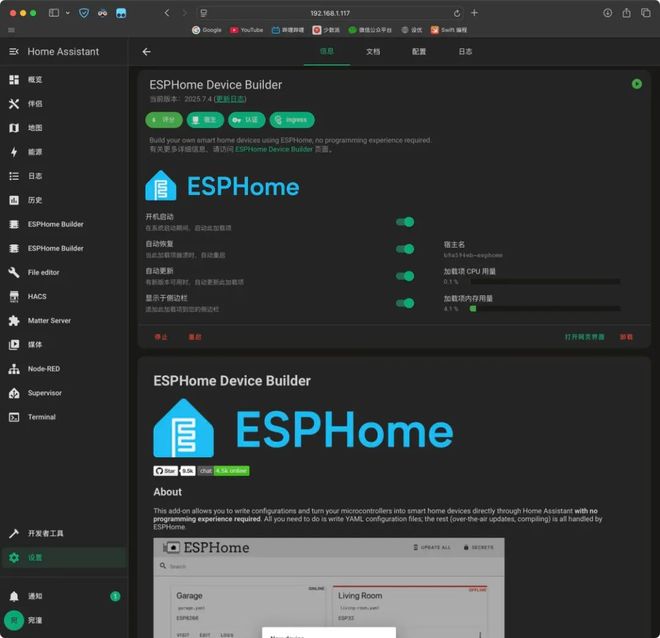Open the YouTube bookmark

point(247,30)
